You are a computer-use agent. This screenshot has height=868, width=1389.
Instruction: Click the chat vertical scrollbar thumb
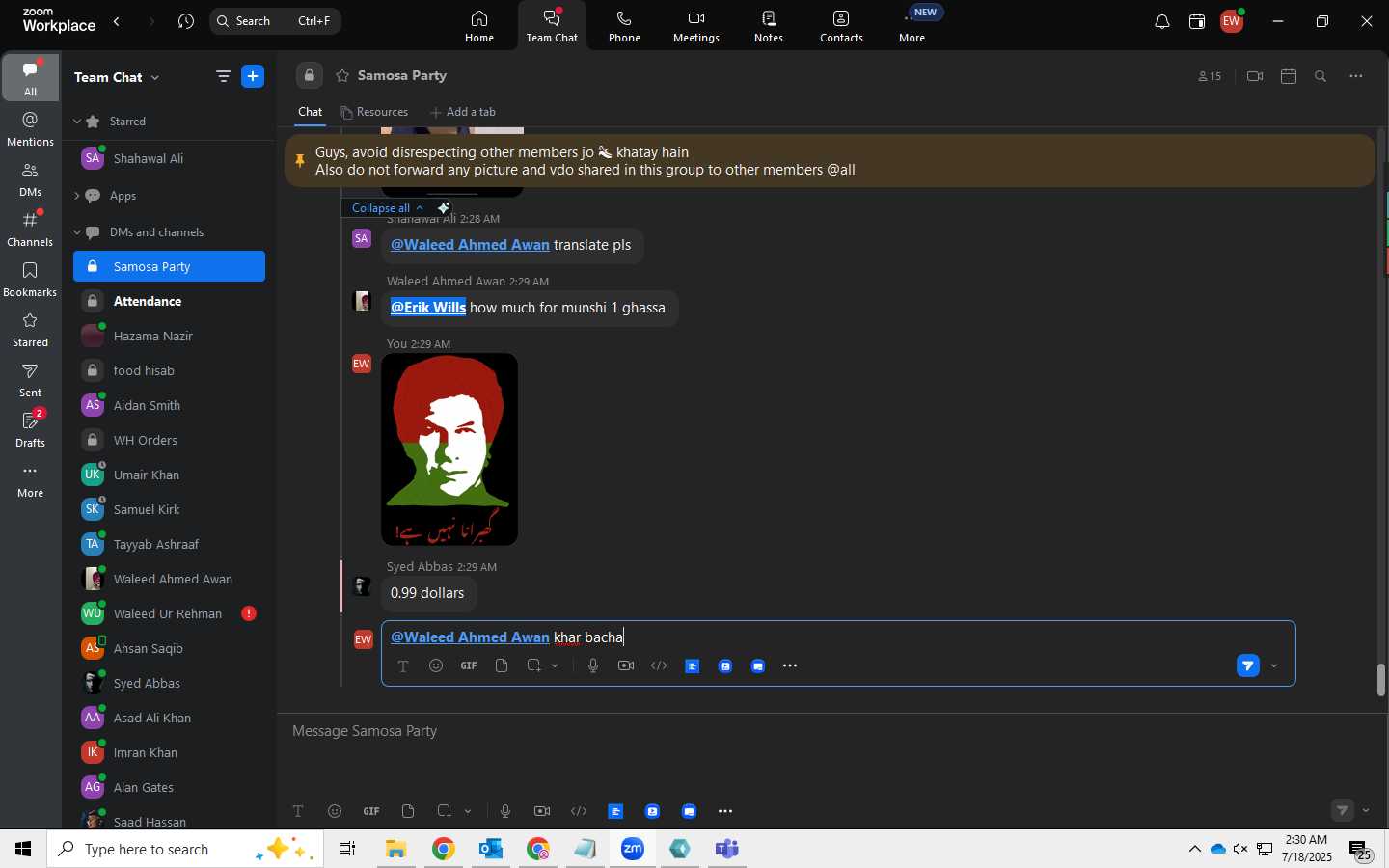pos(1382,681)
